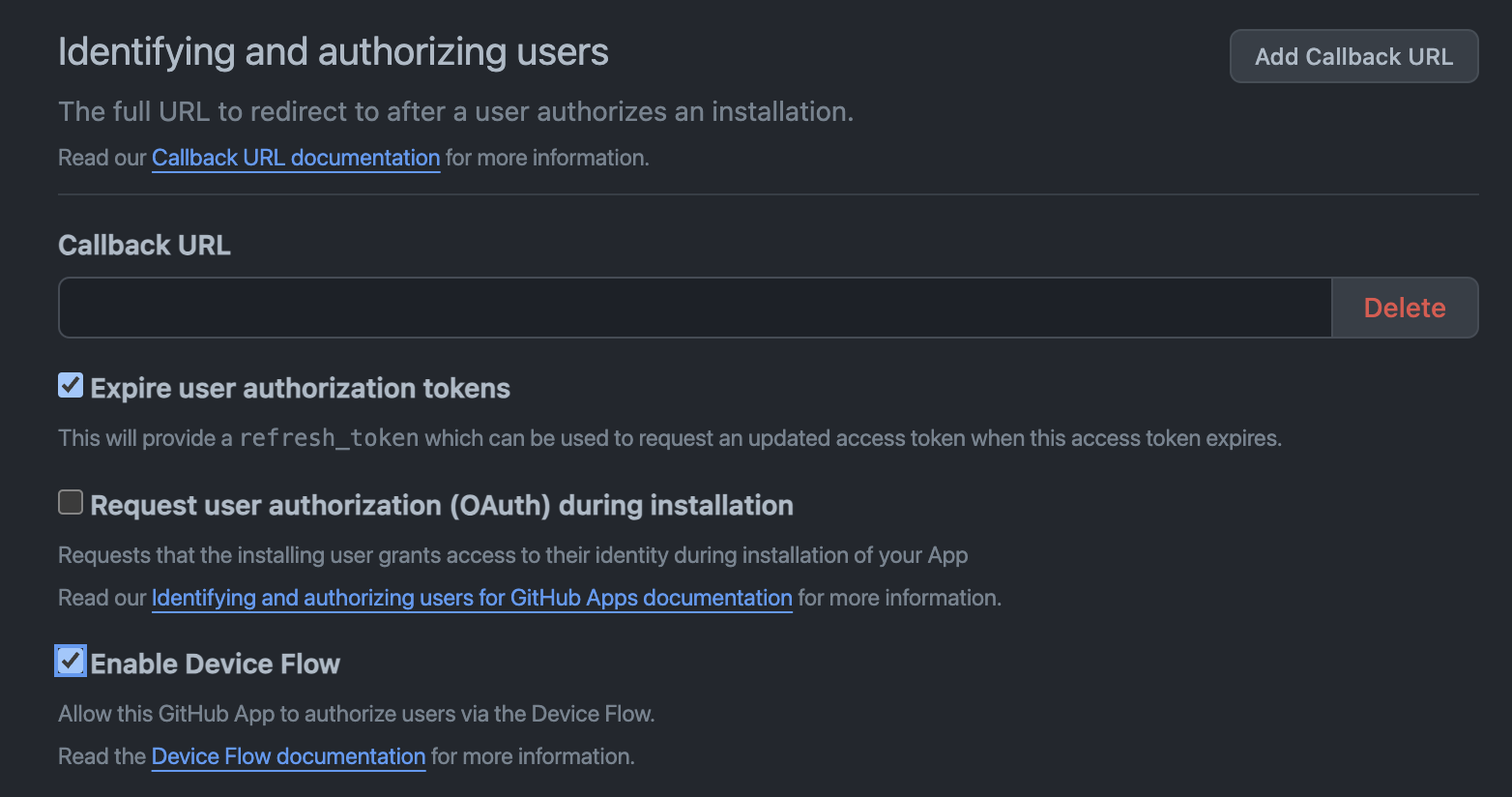Click the 'Enable Device Flow' label text
The width and height of the screenshot is (1512, 797).
215,664
